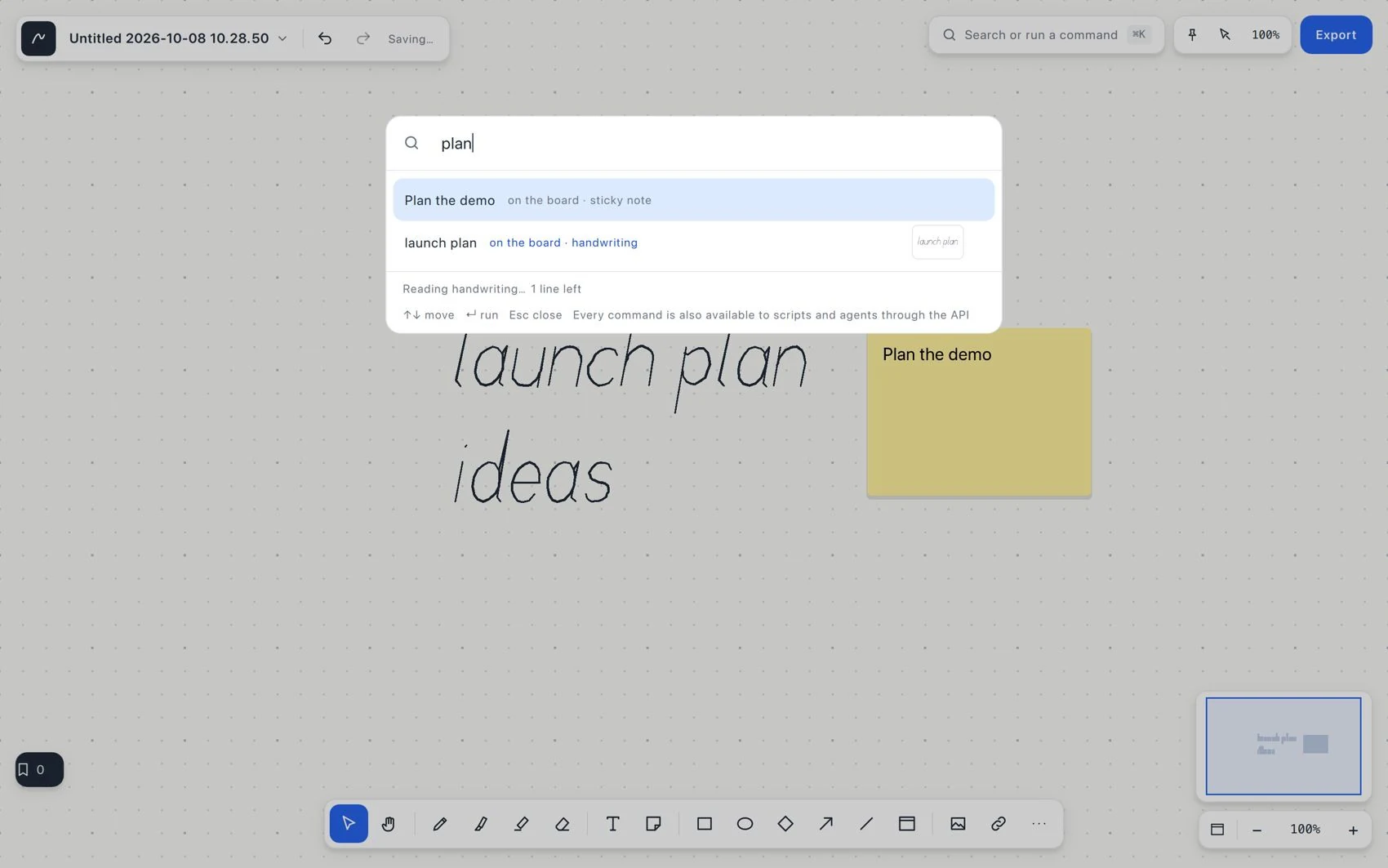Click the Redo arrow
This screenshot has height=868, width=1388.
(x=363, y=38)
